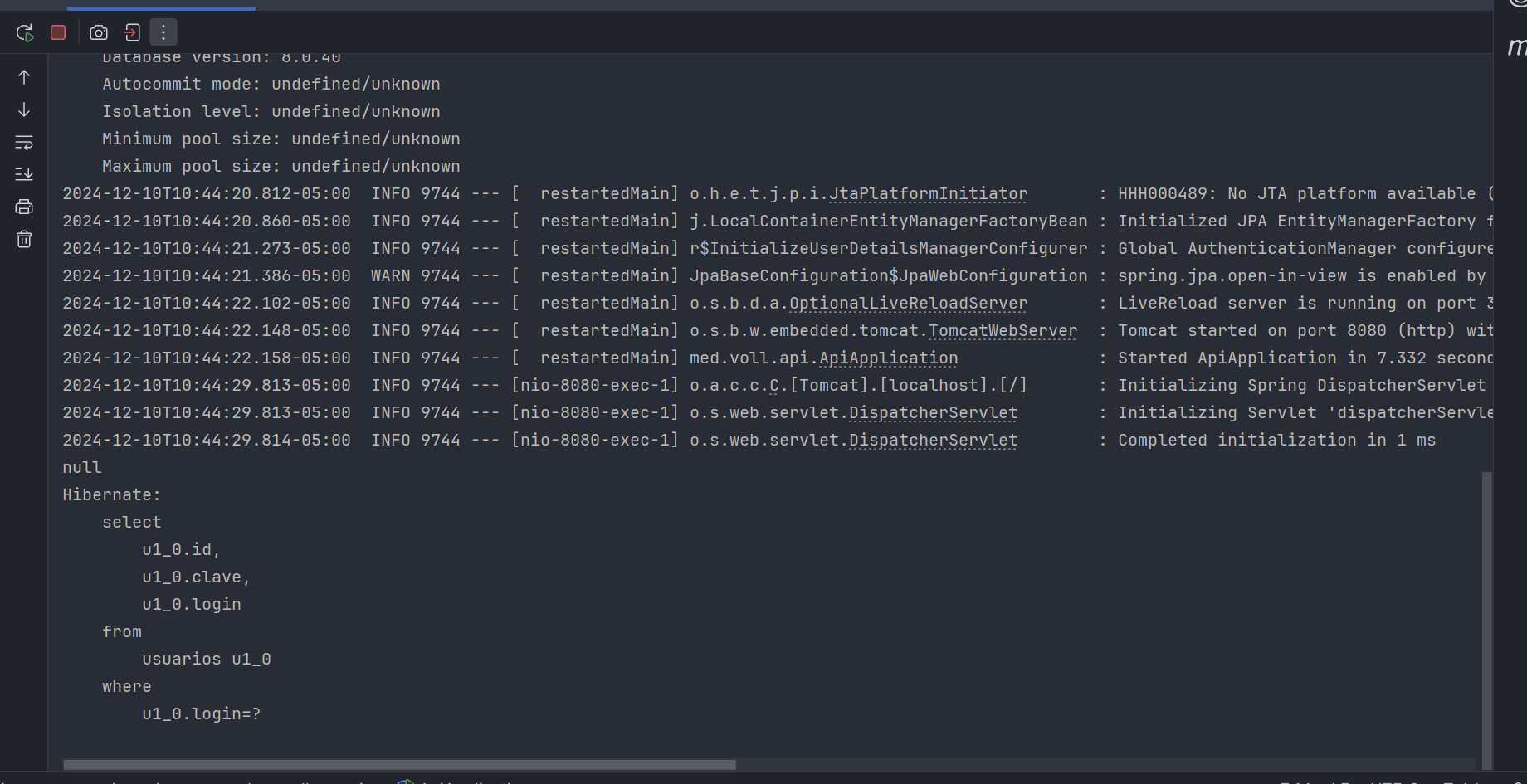Click the console's horizontal scrollbar thumb

pos(399,764)
